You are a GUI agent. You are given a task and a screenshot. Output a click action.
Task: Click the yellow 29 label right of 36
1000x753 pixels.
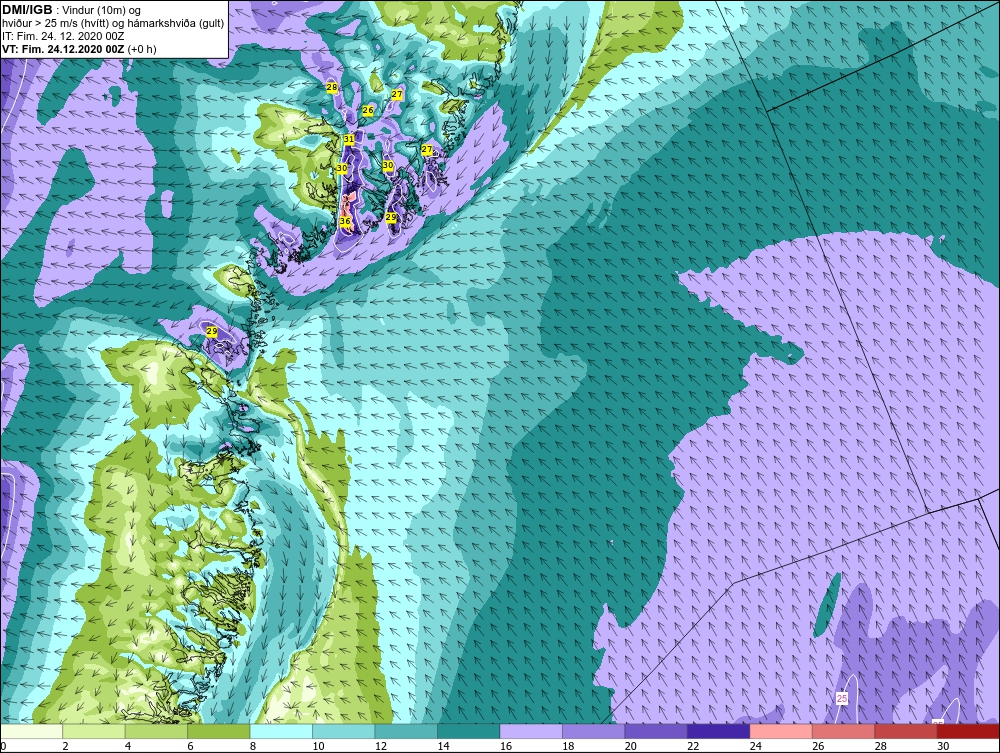[391, 217]
